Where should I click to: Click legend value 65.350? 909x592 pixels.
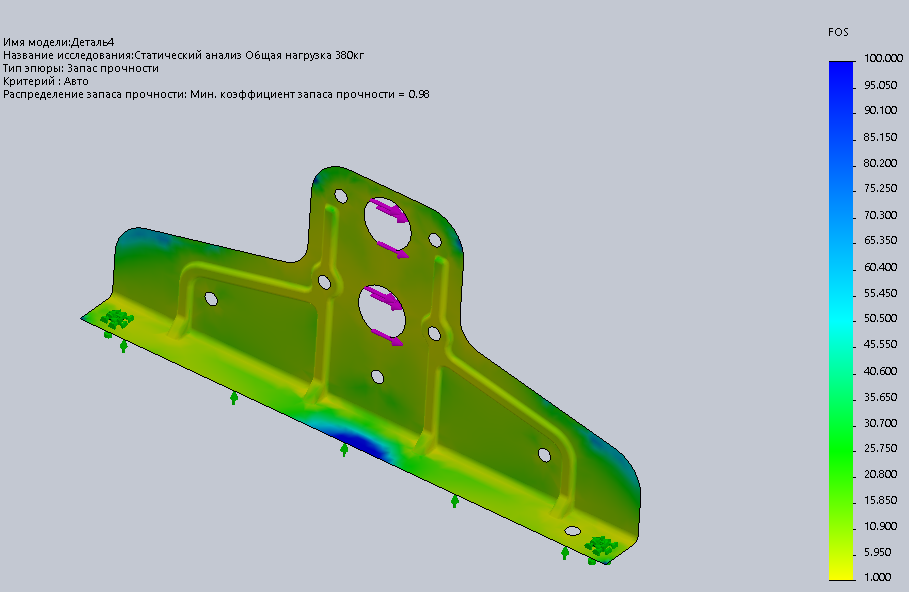pyautogui.click(x=881, y=240)
